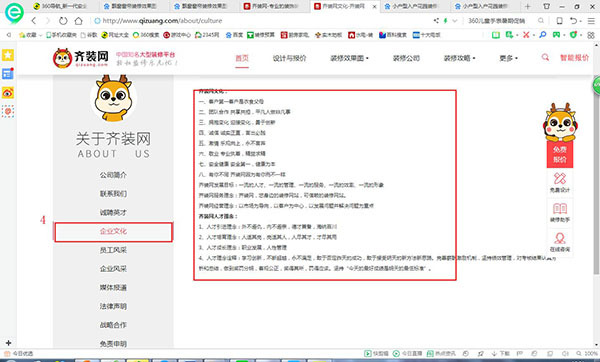Open 企业风采 in About sidebar
The height and width of the screenshot is (362, 600).
pyautogui.click(x=113, y=269)
